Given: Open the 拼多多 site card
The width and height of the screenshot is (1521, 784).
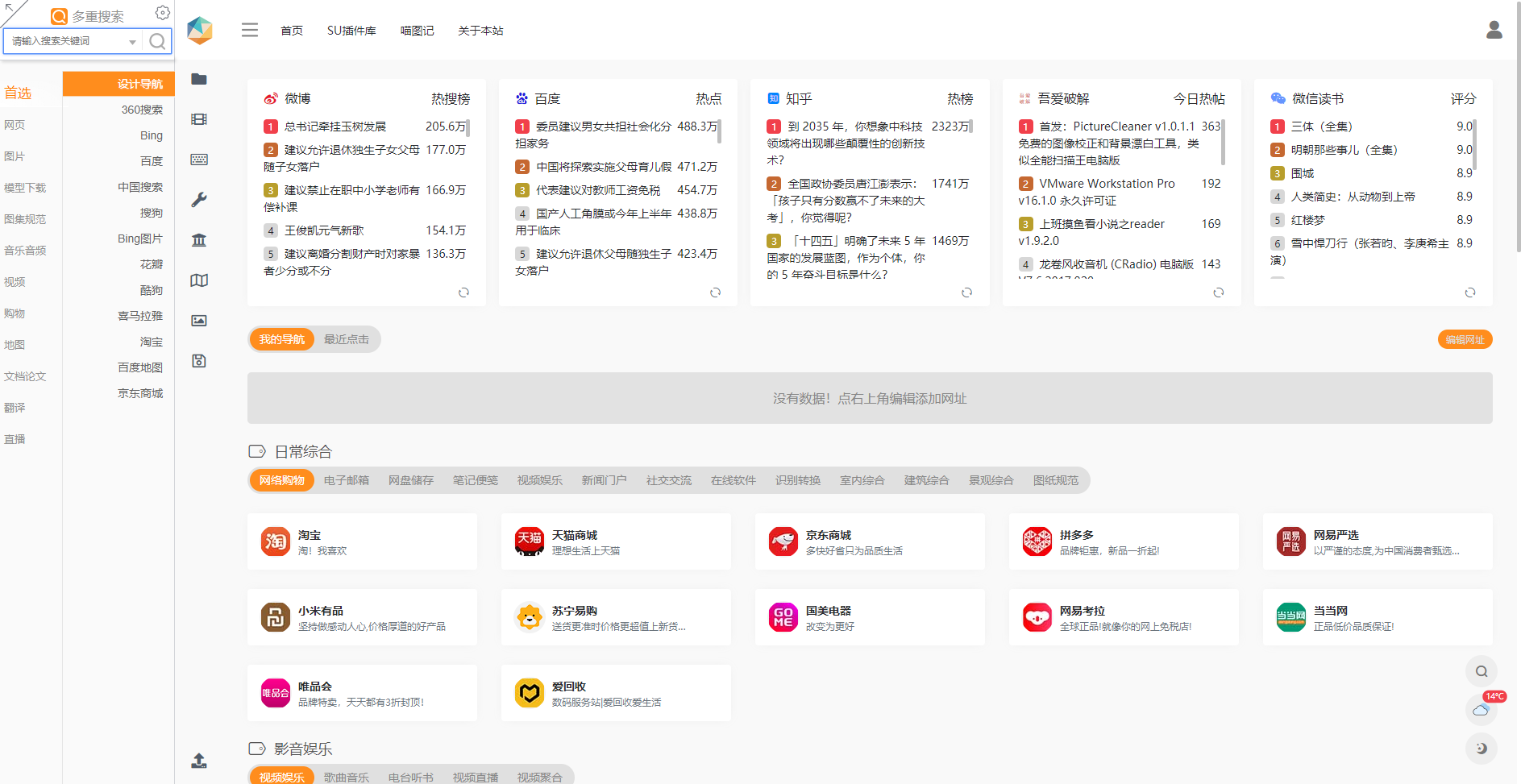Looking at the screenshot, I should click(x=1124, y=541).
